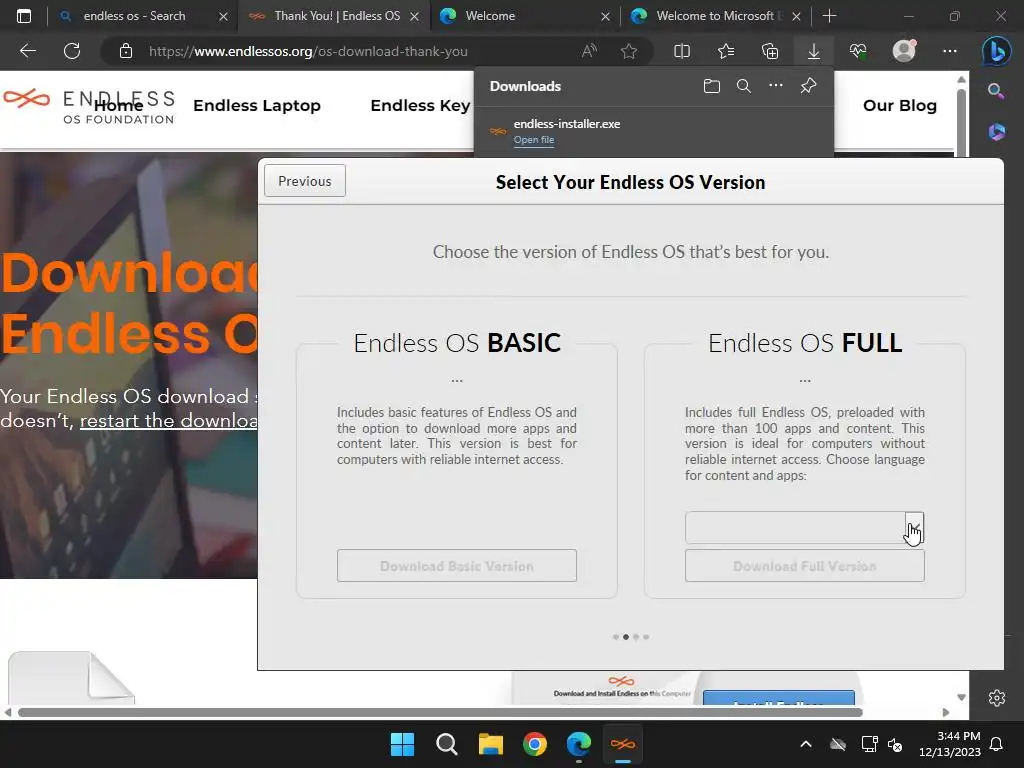Click the horizontal scrollbar at page bottom
The image size is (1024, 768).
click(440, 712)
